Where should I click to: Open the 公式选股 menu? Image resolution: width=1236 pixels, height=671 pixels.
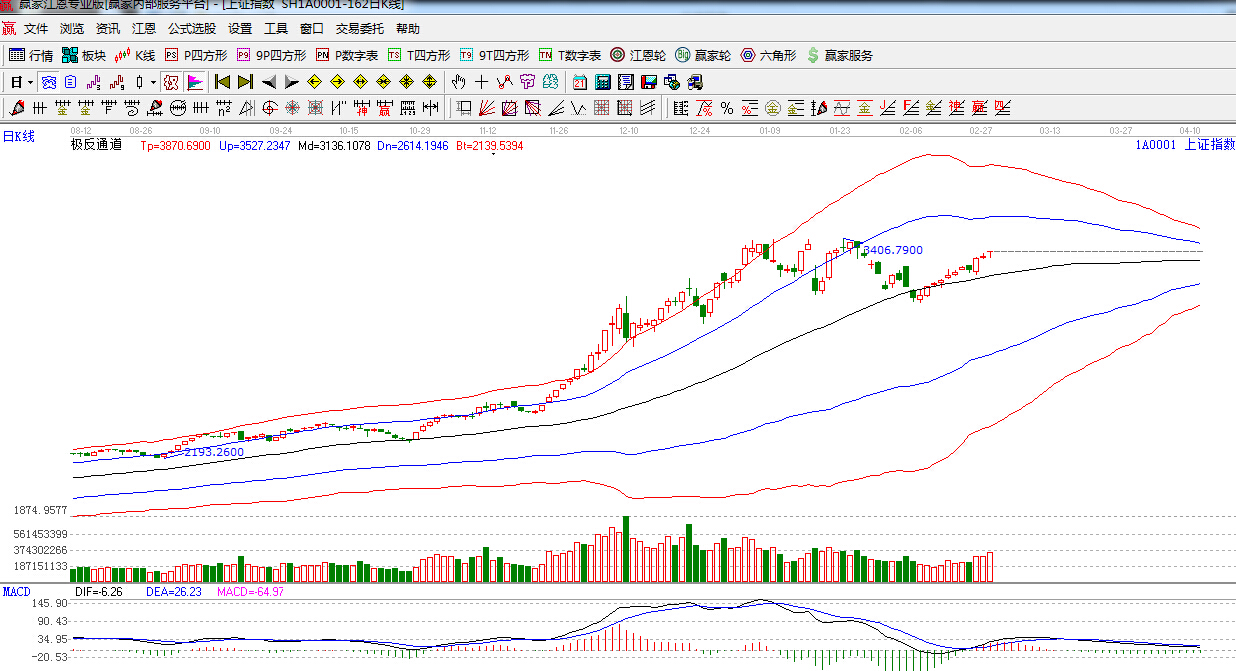[192, 29]
